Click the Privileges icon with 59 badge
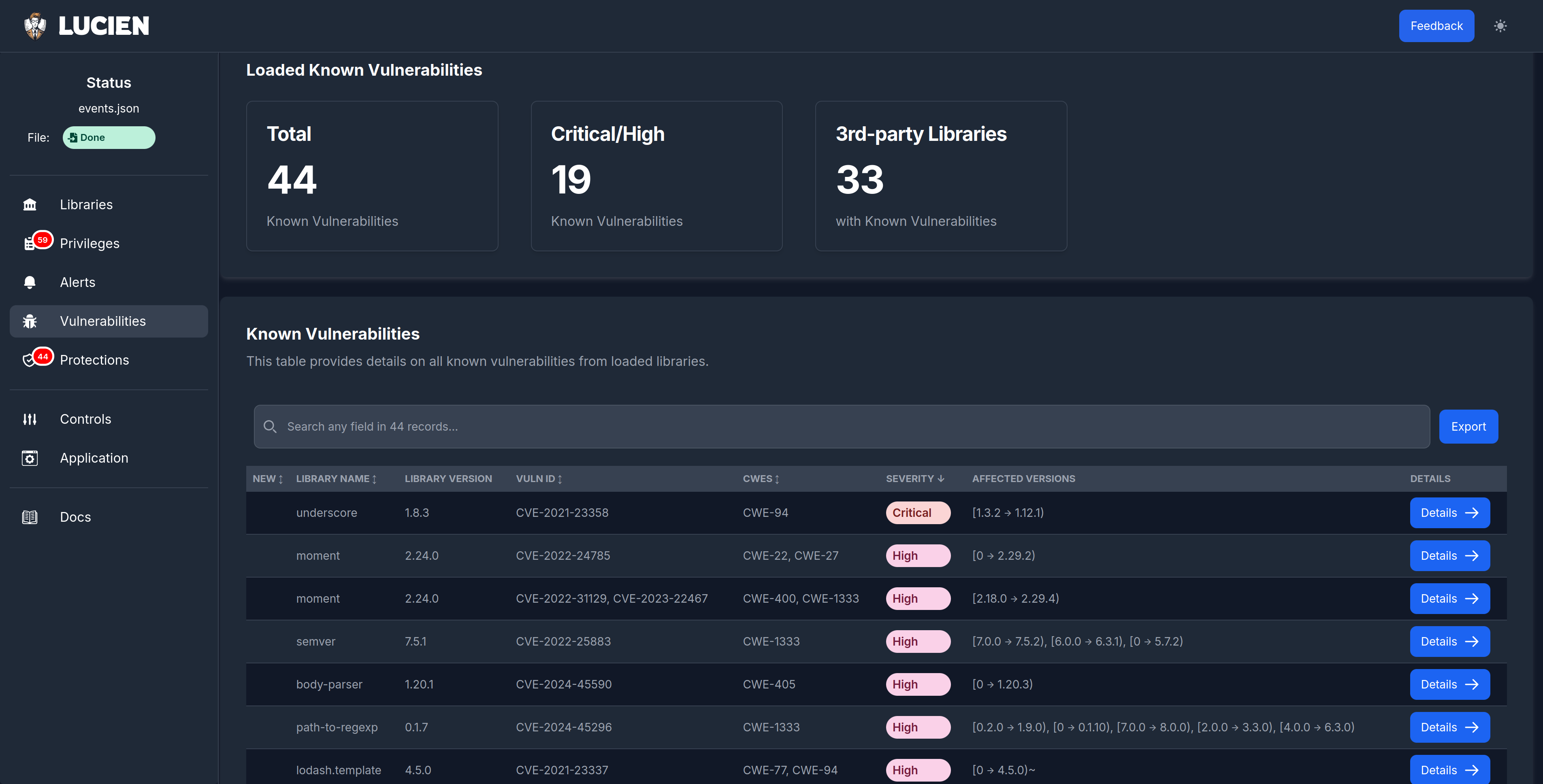Screen dimensions: 1543x784 [x=30, y=244]
